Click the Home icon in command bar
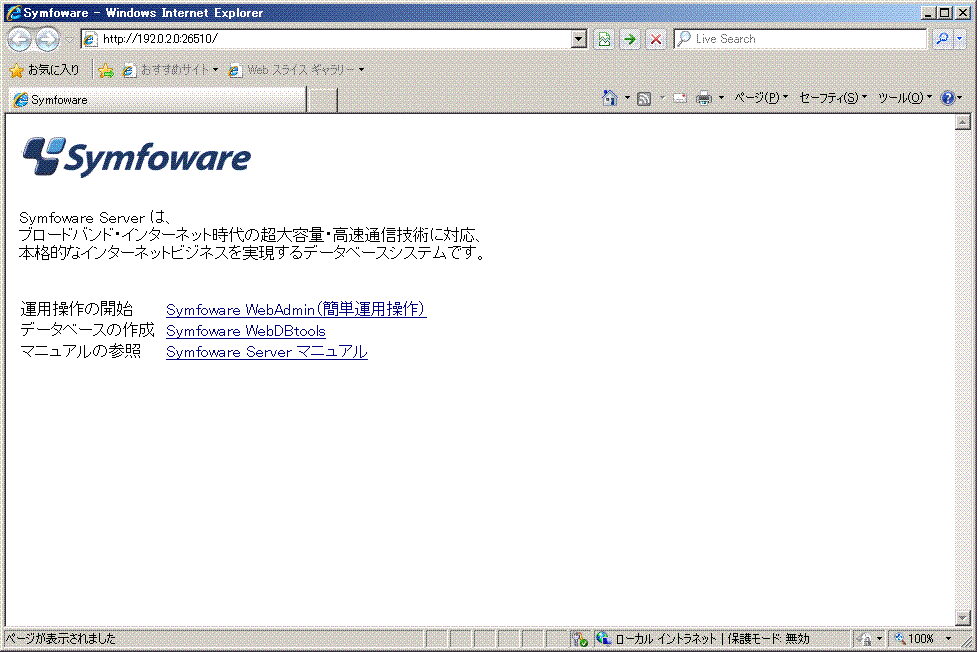 click(x=610, y=98)
